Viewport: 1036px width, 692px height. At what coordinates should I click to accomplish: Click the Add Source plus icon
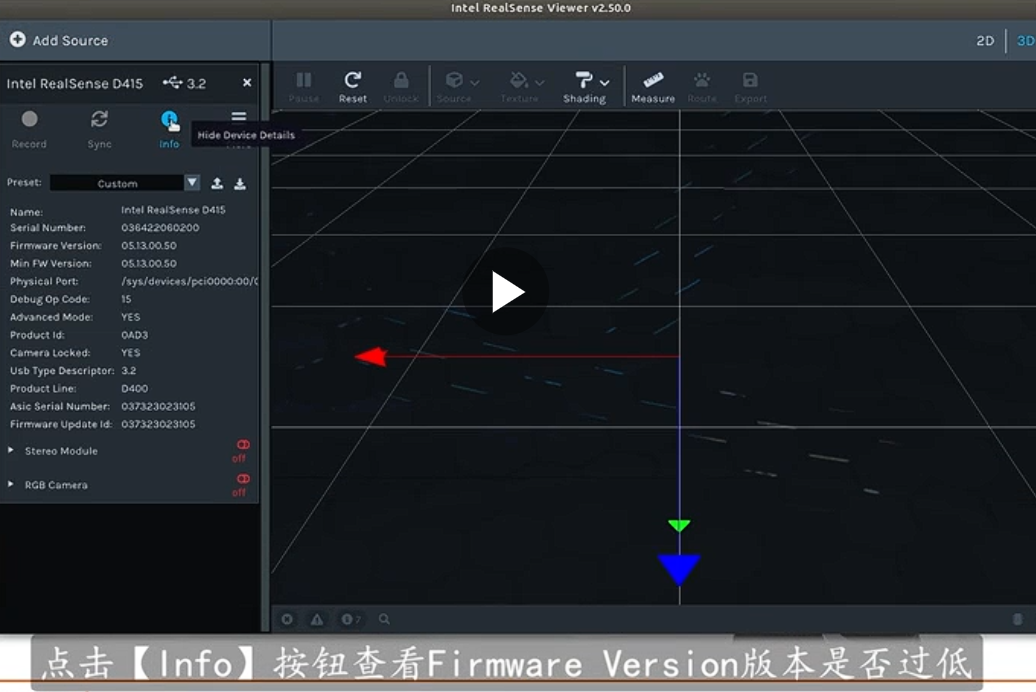coord(18,40)
